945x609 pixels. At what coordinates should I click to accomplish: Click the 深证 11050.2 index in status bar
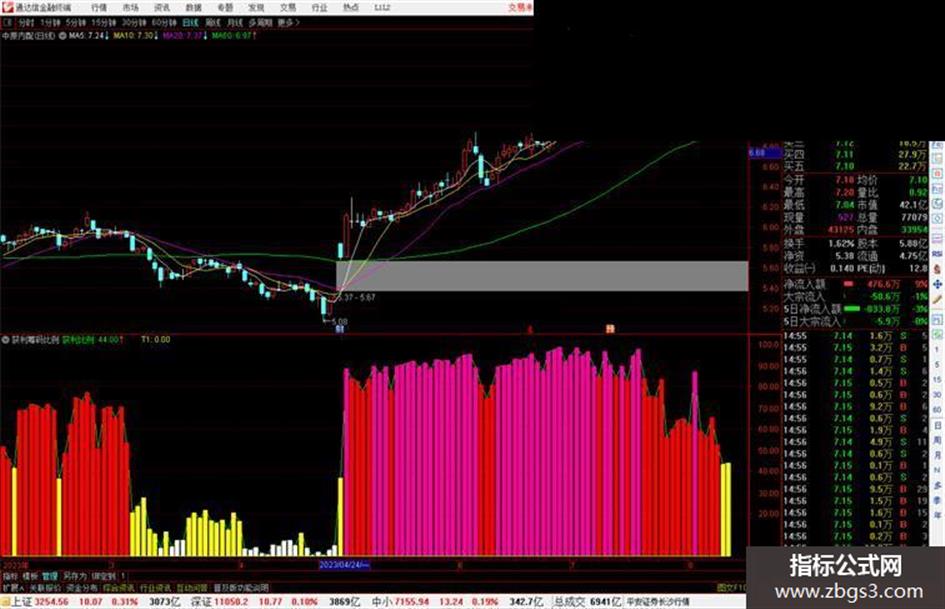coord(219,602)
